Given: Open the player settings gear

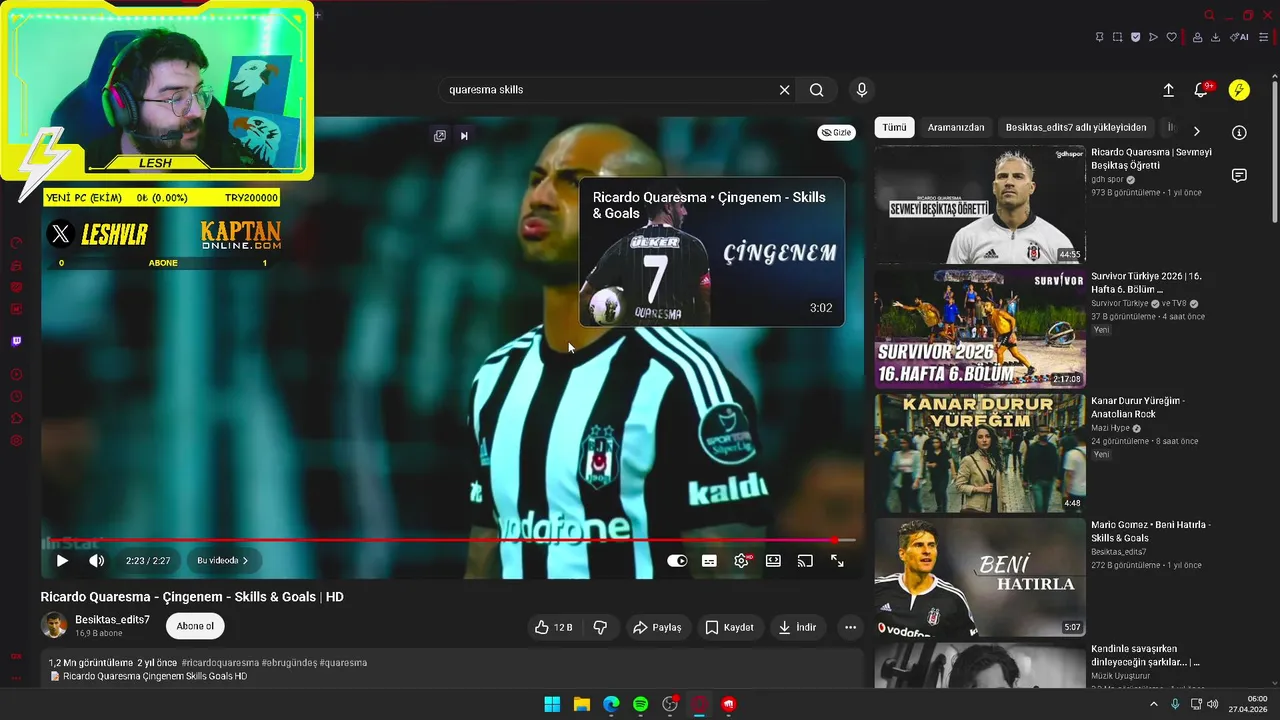Looking at the screenshot, I should coord(741,561).
